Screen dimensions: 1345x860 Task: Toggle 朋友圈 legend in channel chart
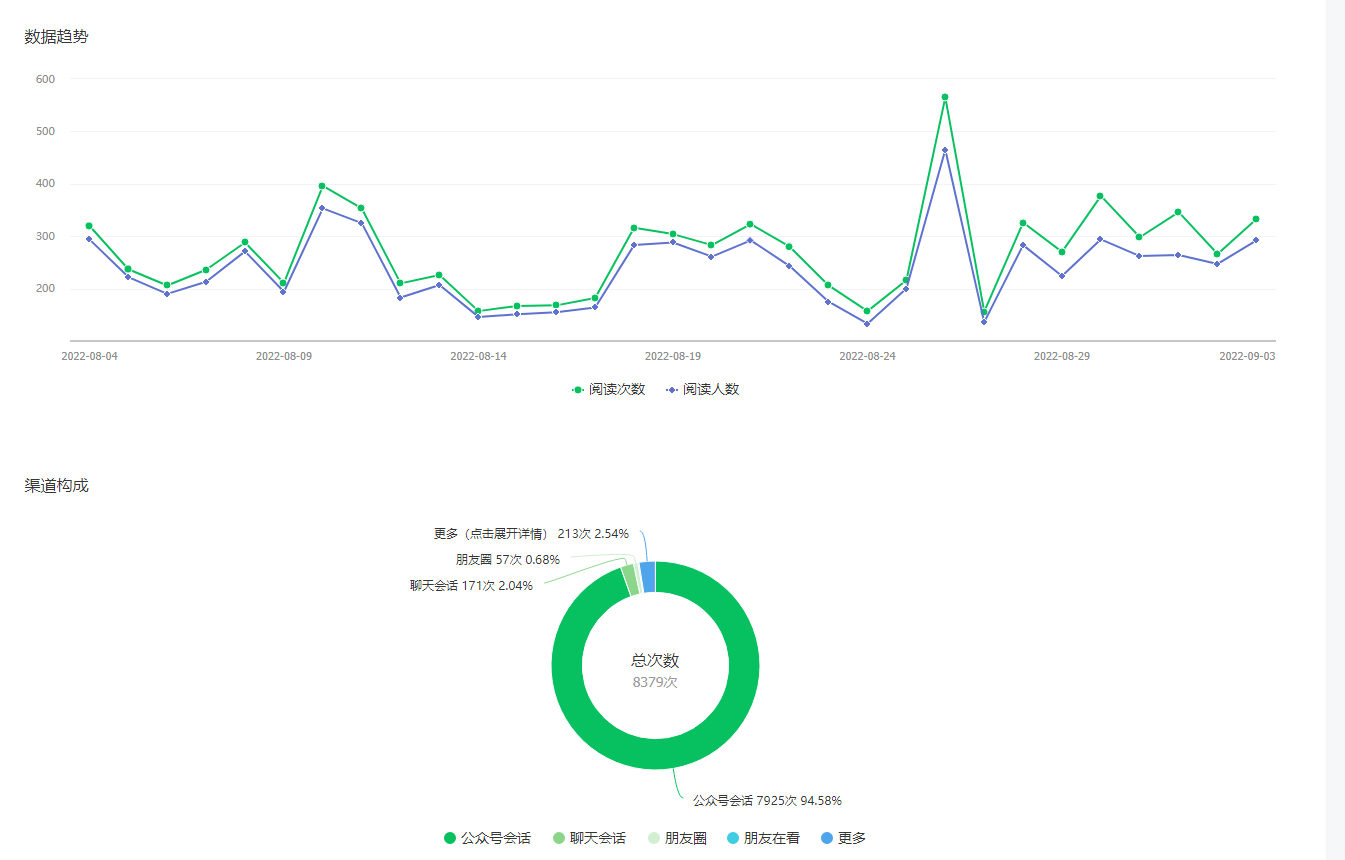coord(677,838)
